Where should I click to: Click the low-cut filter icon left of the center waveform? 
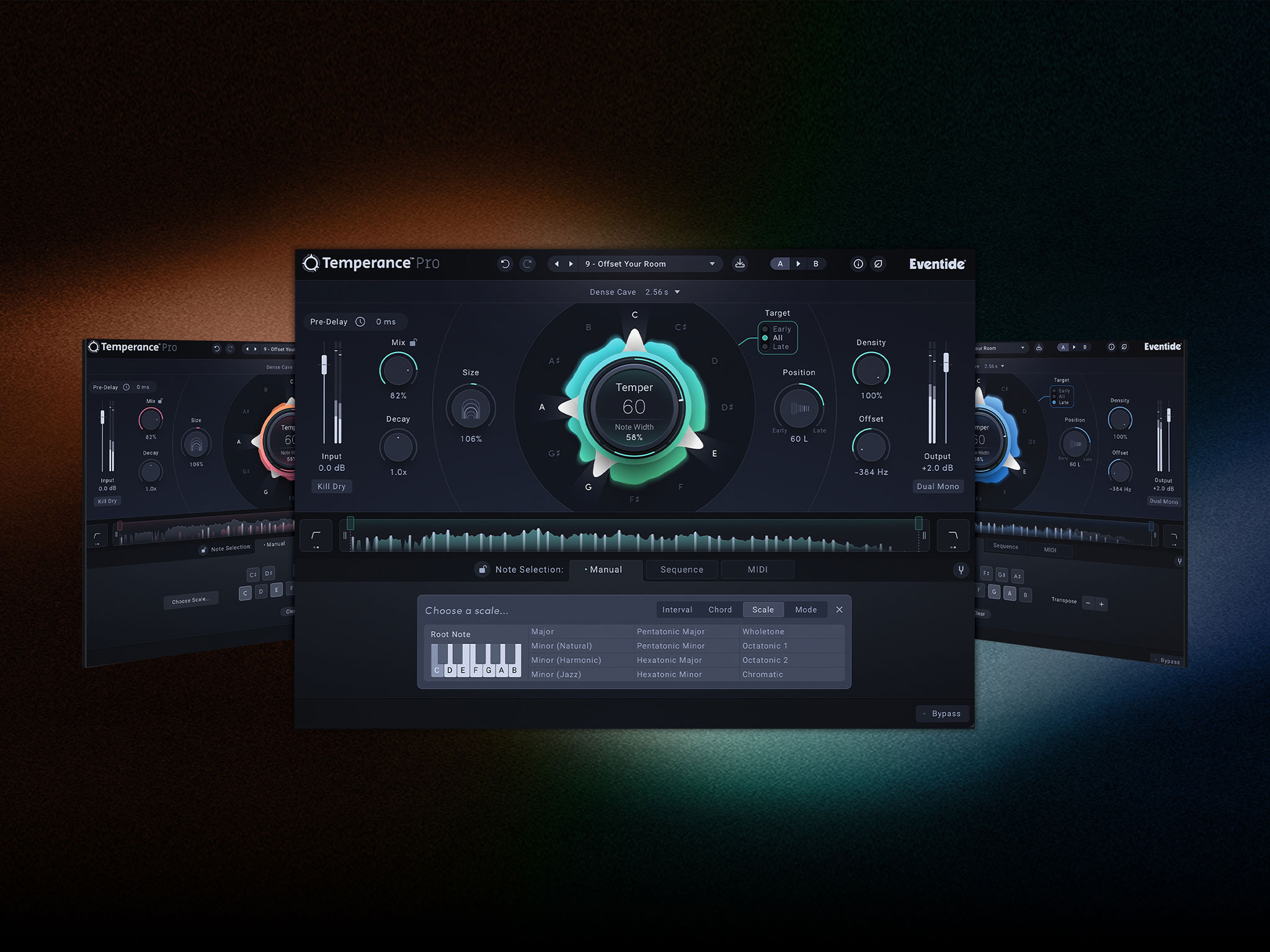tap(316, 536)
